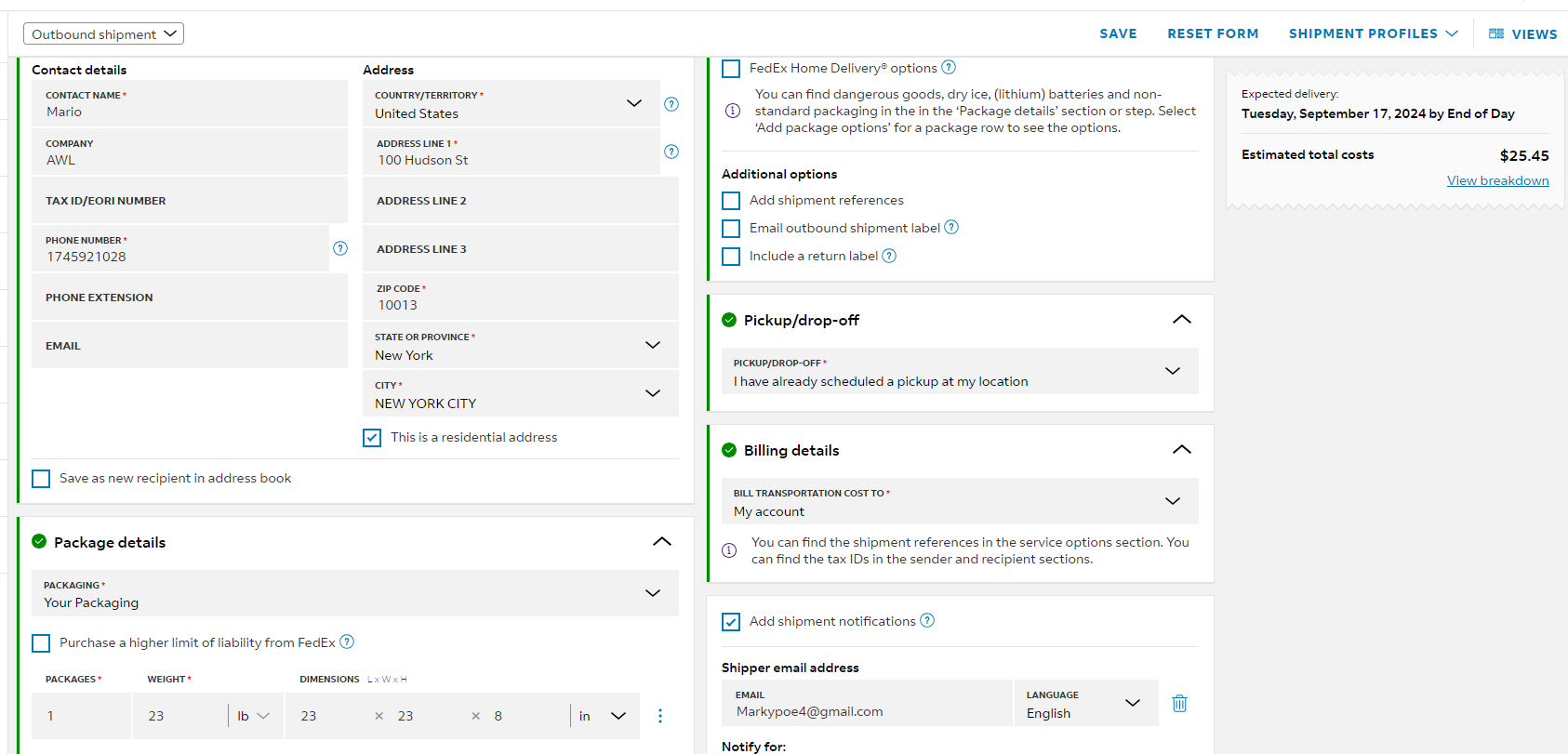Check Save as new recipient in address book
The image size is (1568, 754).
point(41,479)
